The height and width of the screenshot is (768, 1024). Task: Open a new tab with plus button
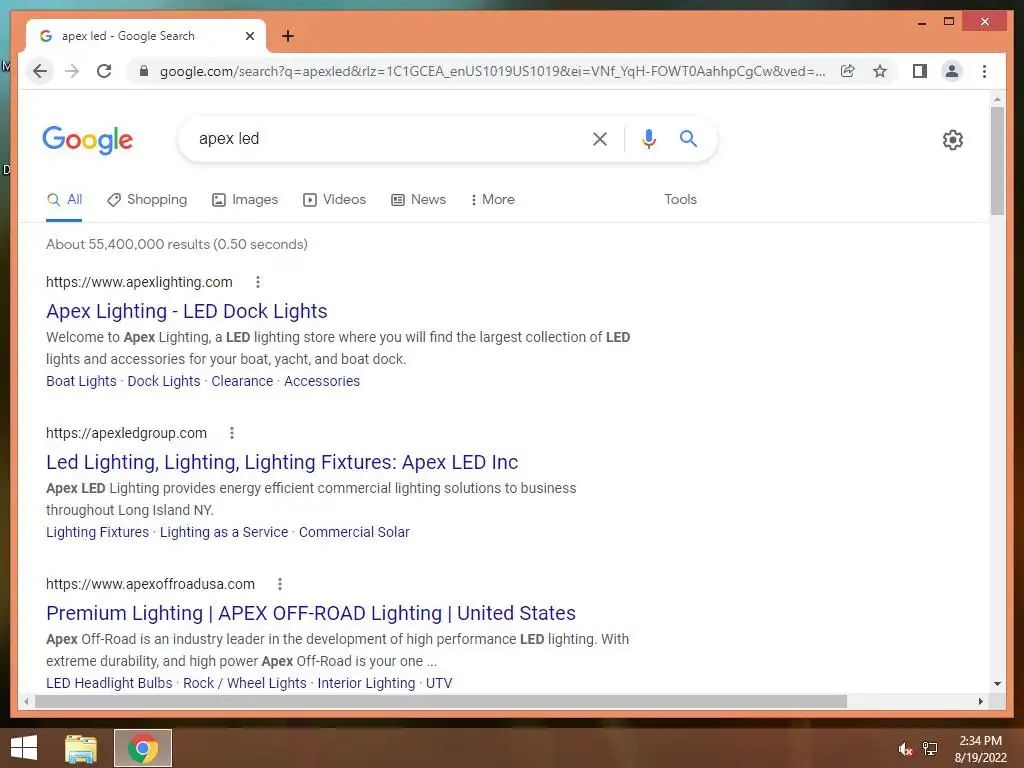[287, 36]
